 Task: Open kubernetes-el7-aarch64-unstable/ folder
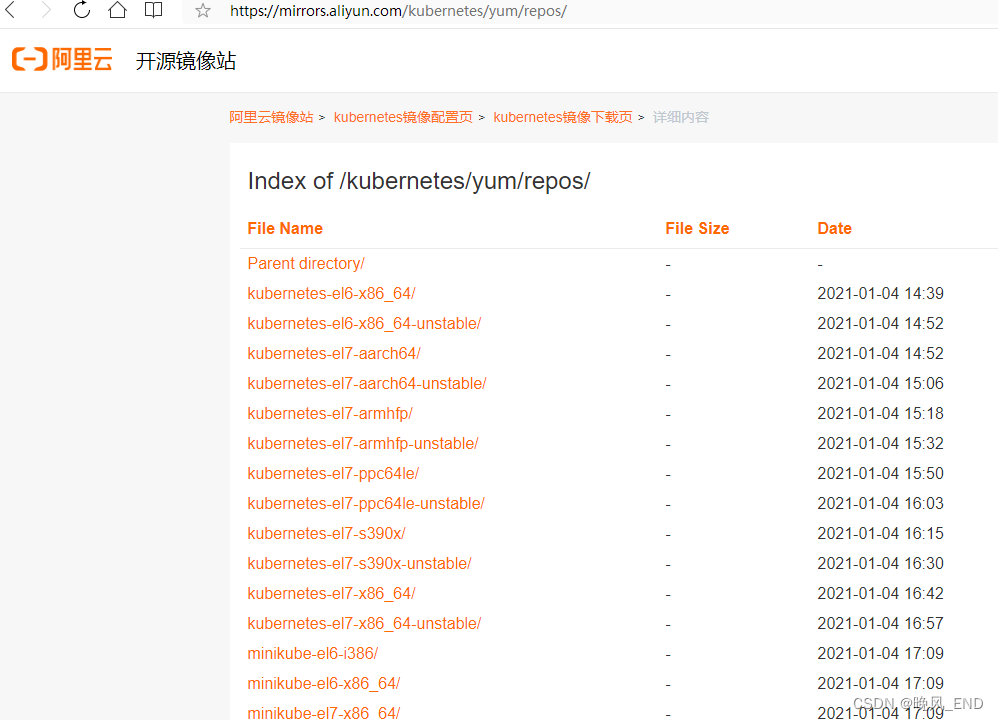(367, 383)
